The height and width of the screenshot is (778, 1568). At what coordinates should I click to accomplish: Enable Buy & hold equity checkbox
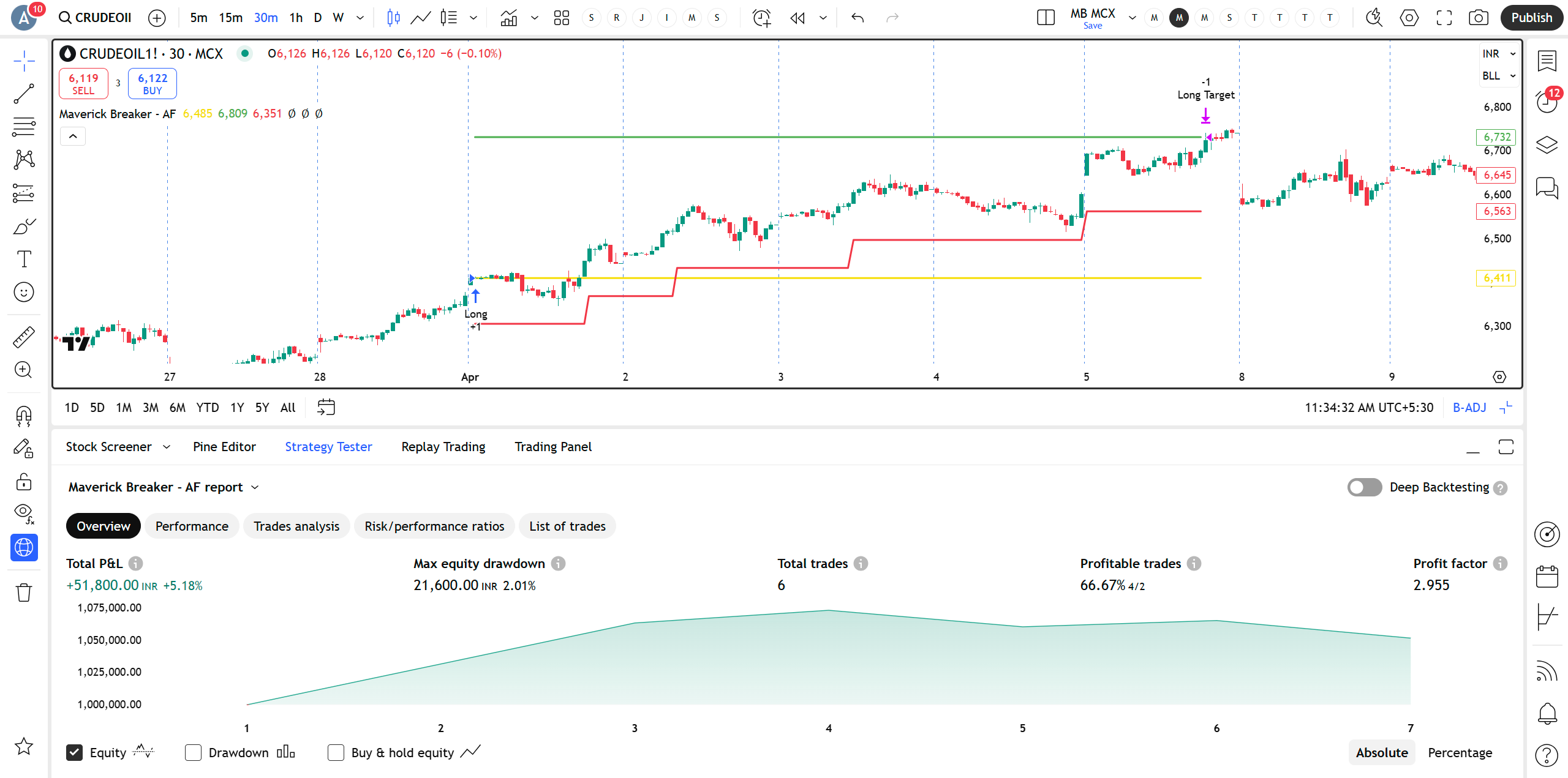pyautogui.click(x=336, y=752)
